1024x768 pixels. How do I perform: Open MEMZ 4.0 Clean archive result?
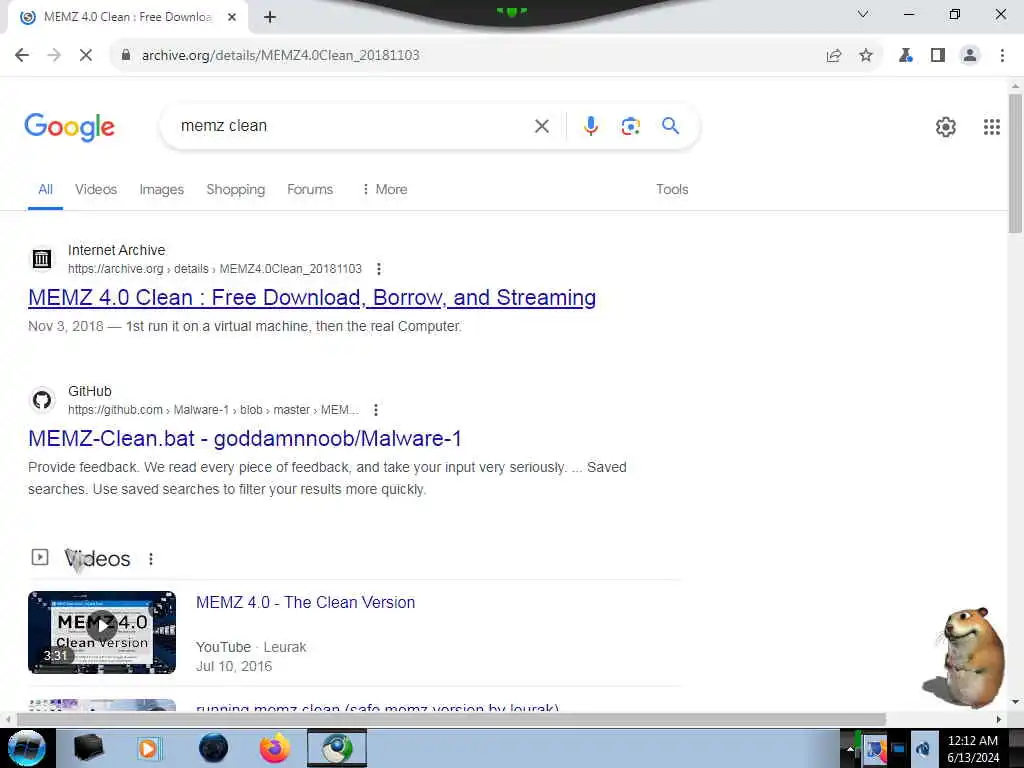point(312,298)
